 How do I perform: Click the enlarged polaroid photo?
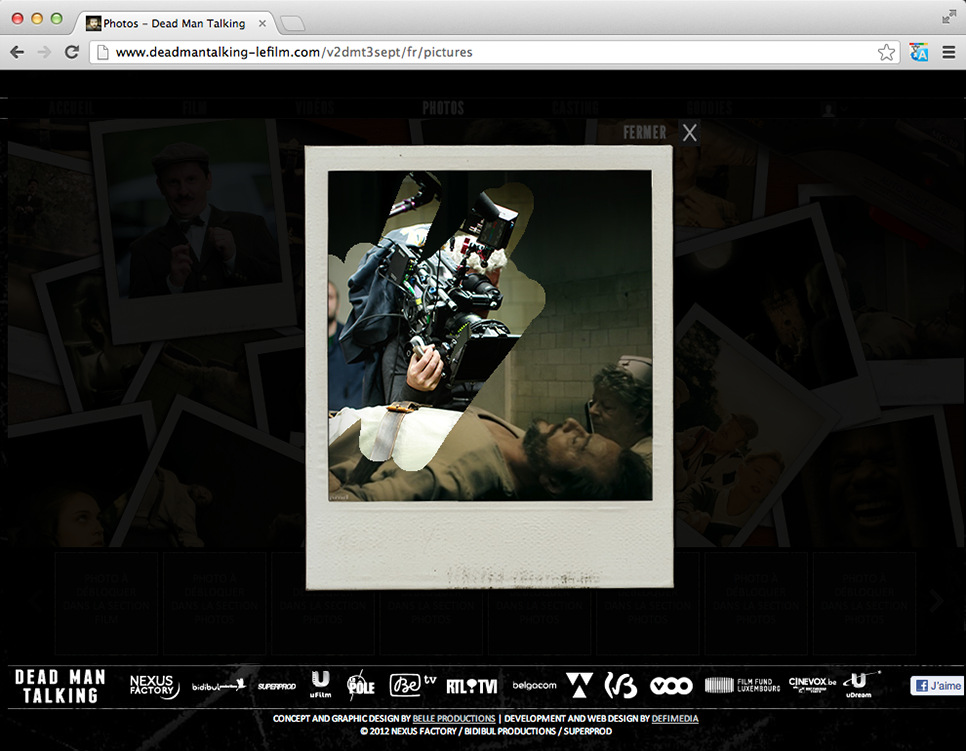pos(490,335)
